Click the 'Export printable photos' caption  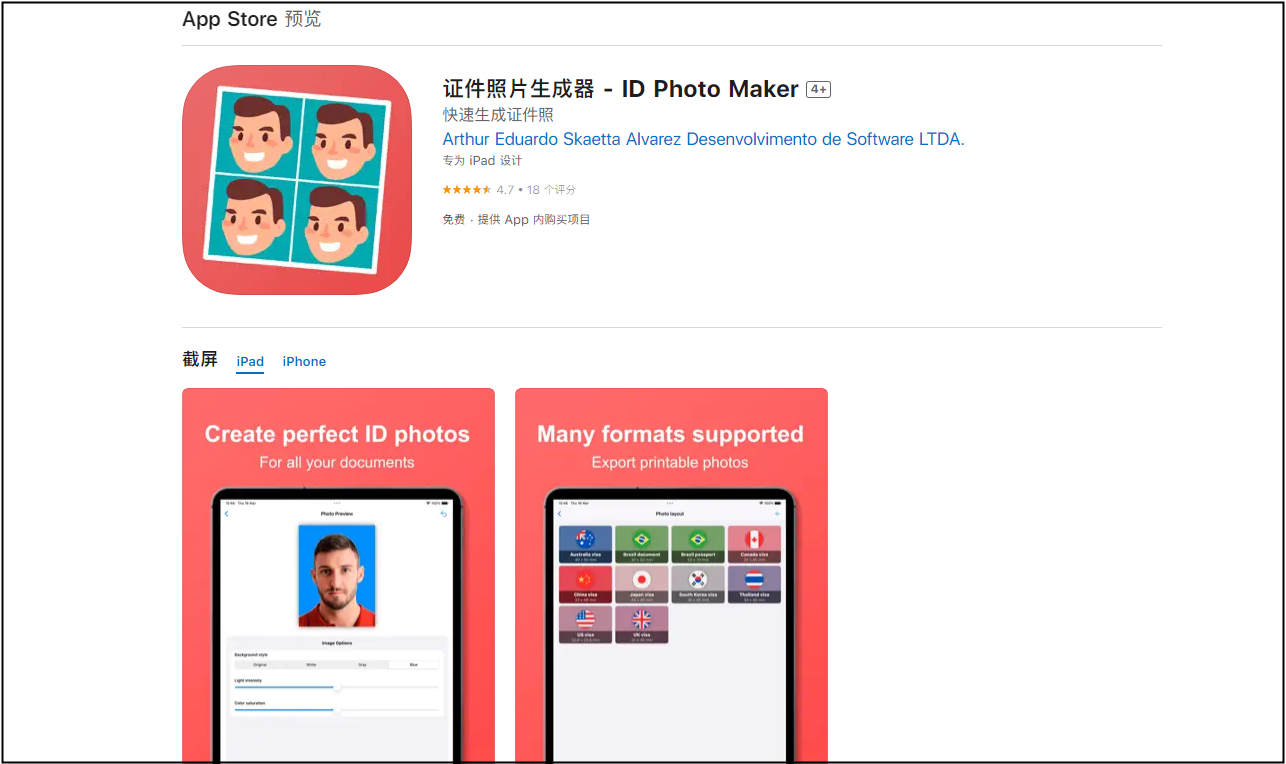coord(670,463)
